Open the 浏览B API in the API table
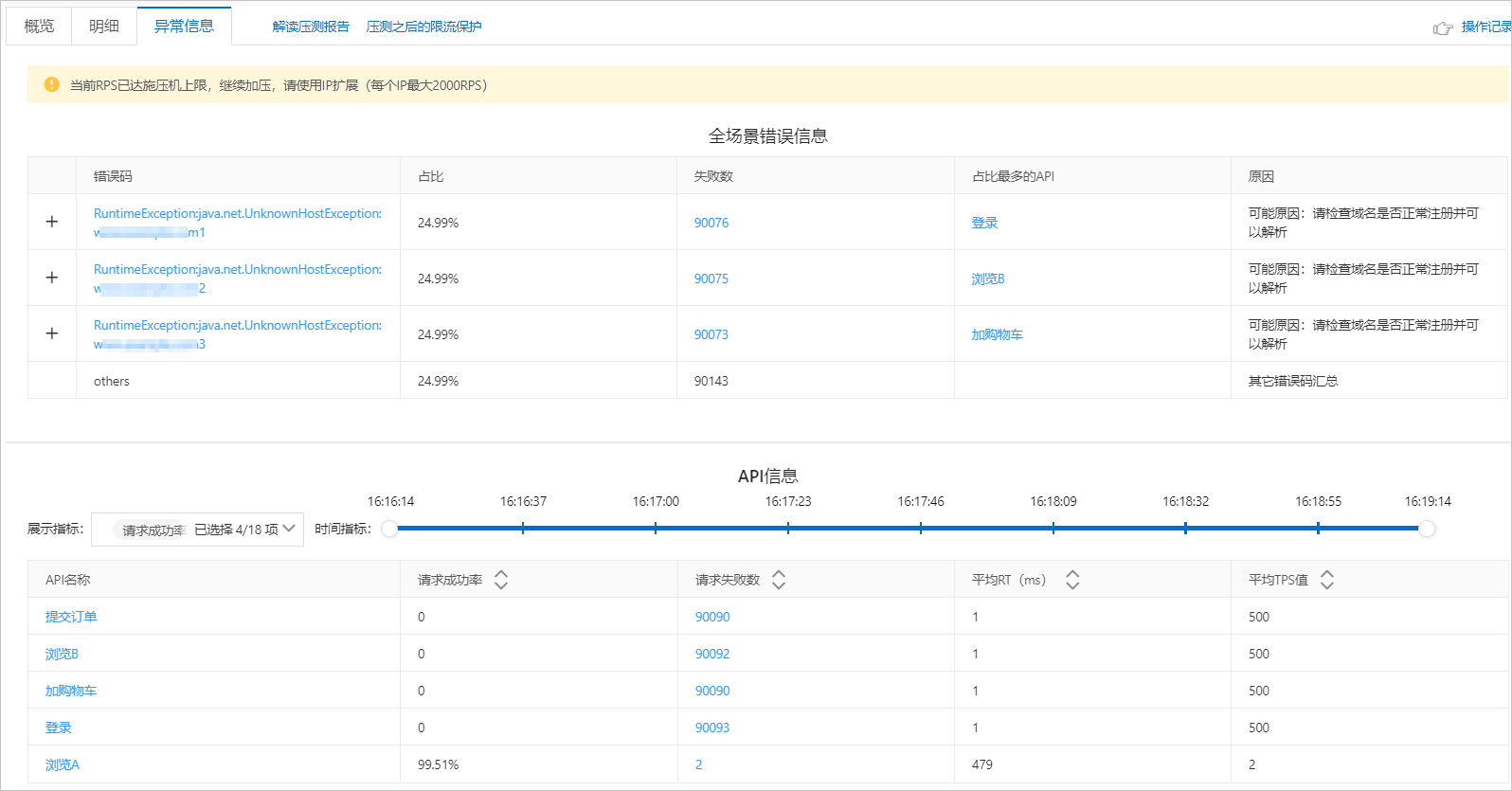Image resolution: width=1512 pixels, height=791 pixels. coord(62,654)
